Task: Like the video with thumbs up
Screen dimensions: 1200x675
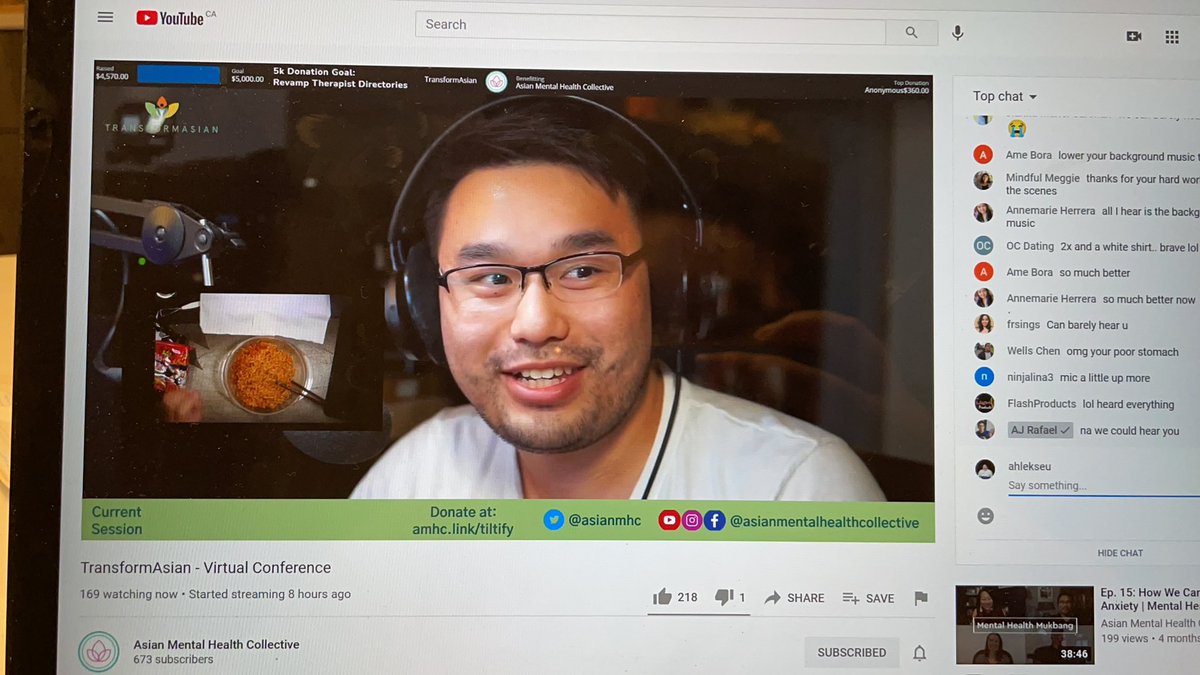Action: pyautogui.click(x=662, y=597)
